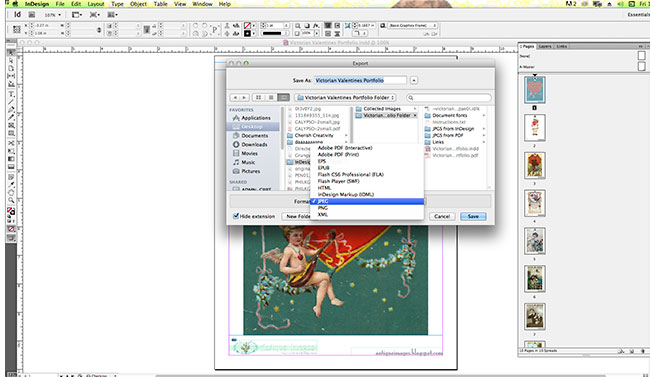Open the InDesign application menu

point(37,4)
